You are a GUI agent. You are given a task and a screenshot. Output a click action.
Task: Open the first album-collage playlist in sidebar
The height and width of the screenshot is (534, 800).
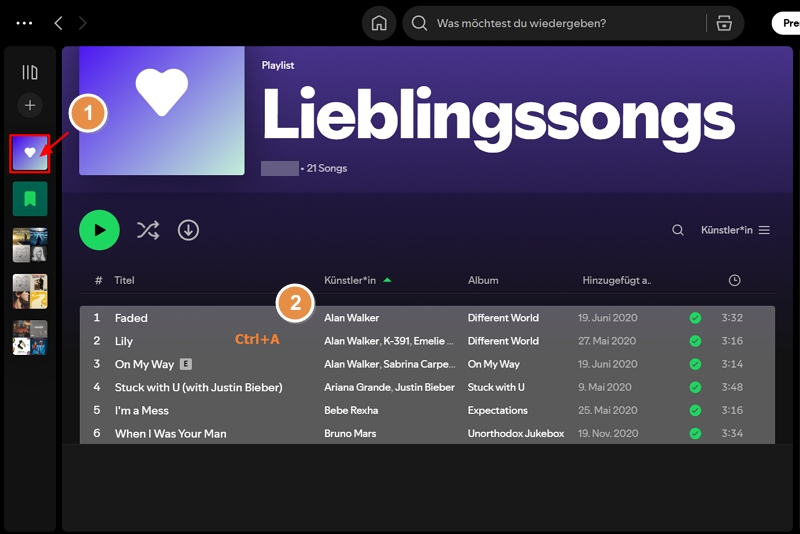click(30, 245)
